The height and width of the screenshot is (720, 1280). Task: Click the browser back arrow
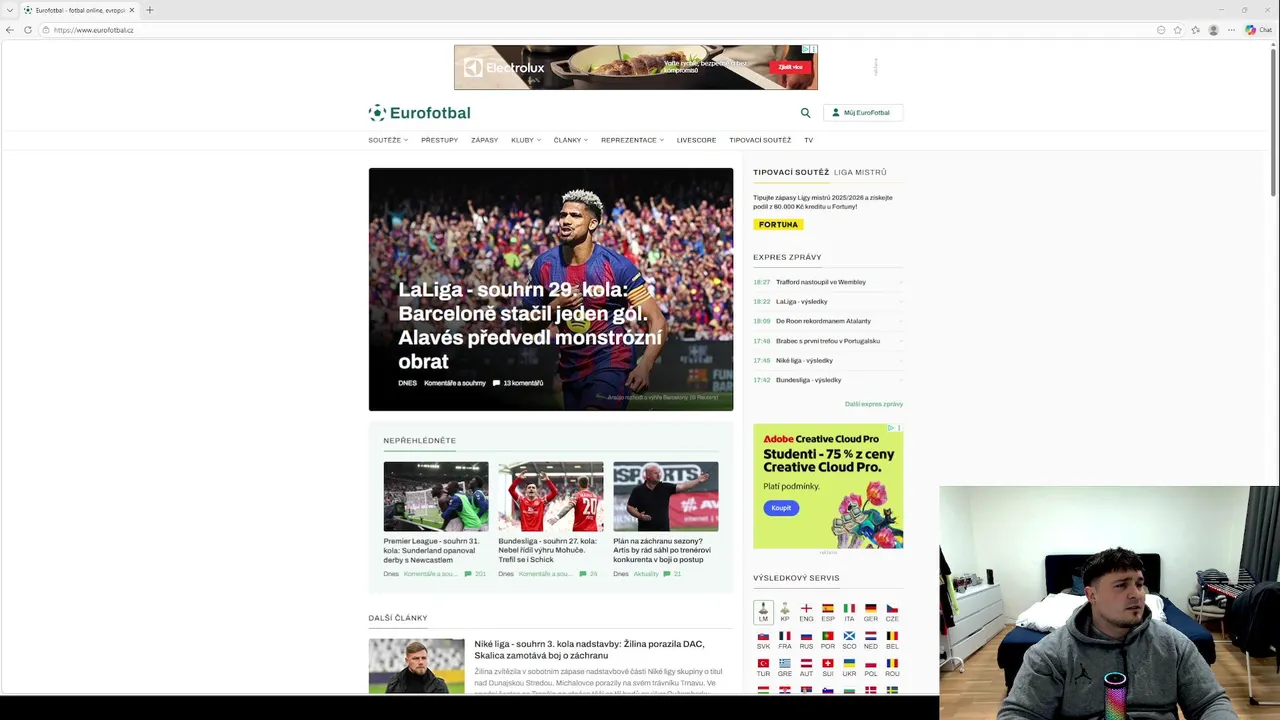point(10,30)
